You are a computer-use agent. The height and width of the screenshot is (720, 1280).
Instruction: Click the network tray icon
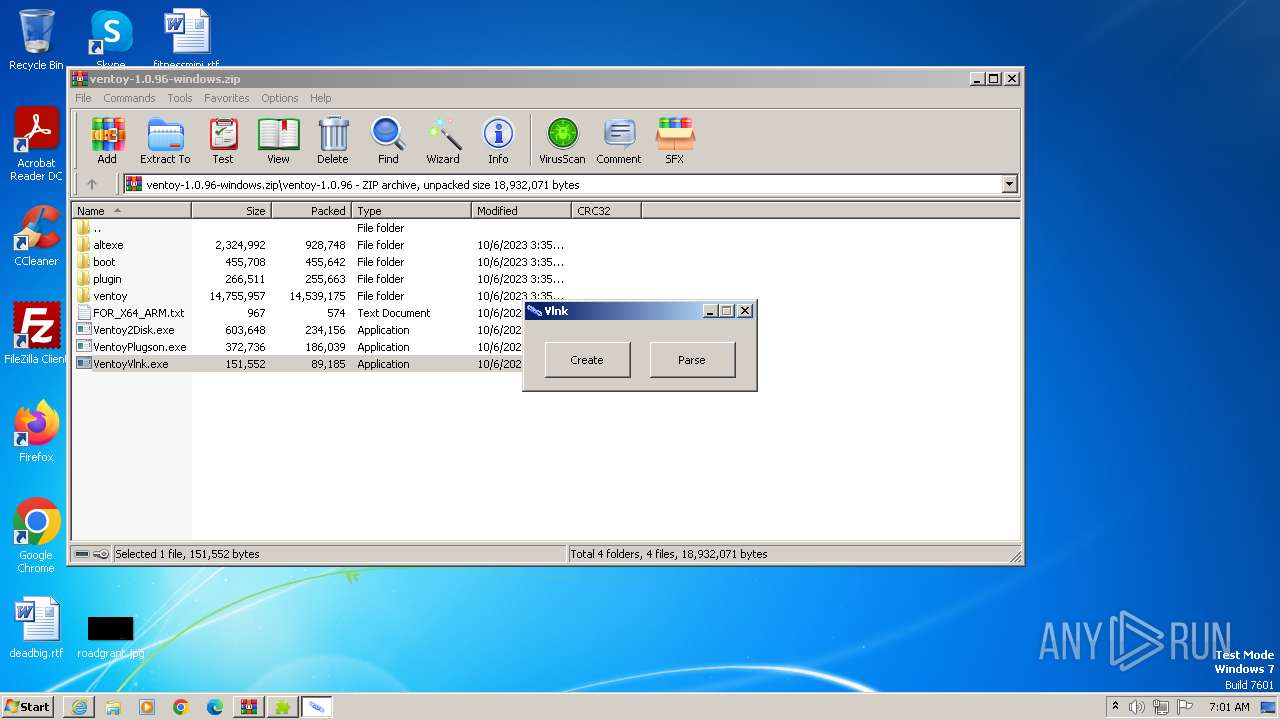(1161, 707)
